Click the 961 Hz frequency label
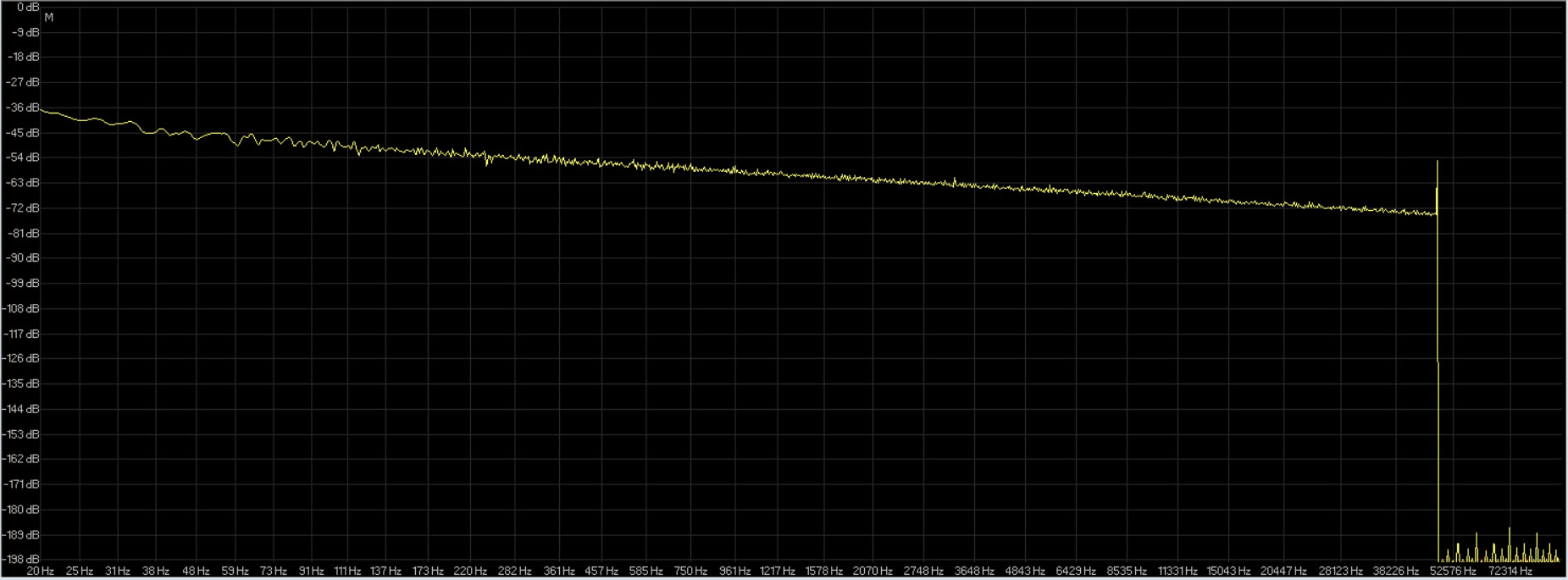1568x580 pixels. [734, 572]
